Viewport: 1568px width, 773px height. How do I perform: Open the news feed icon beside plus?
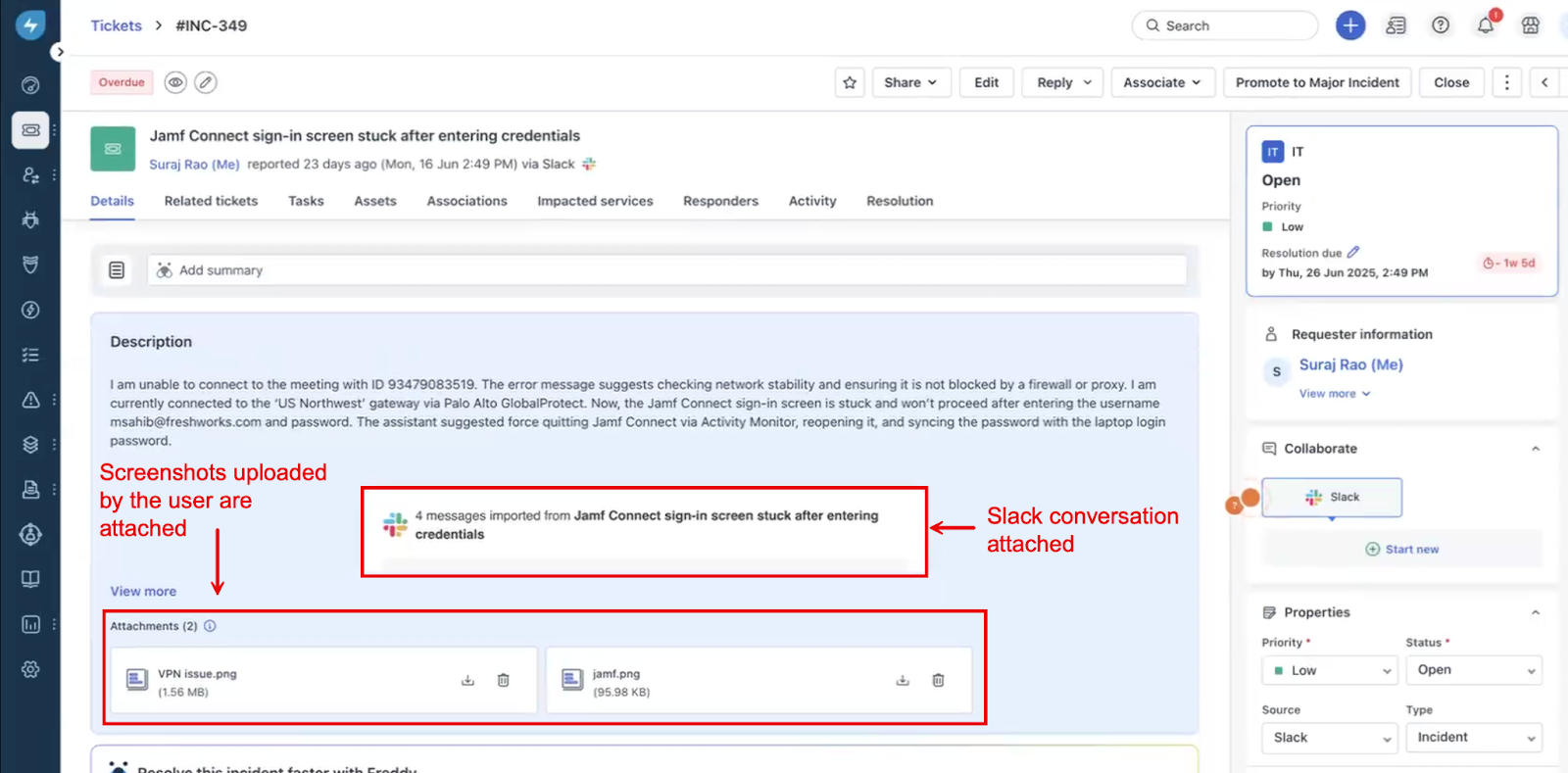pyautogui.click(x=1396, y=25)
